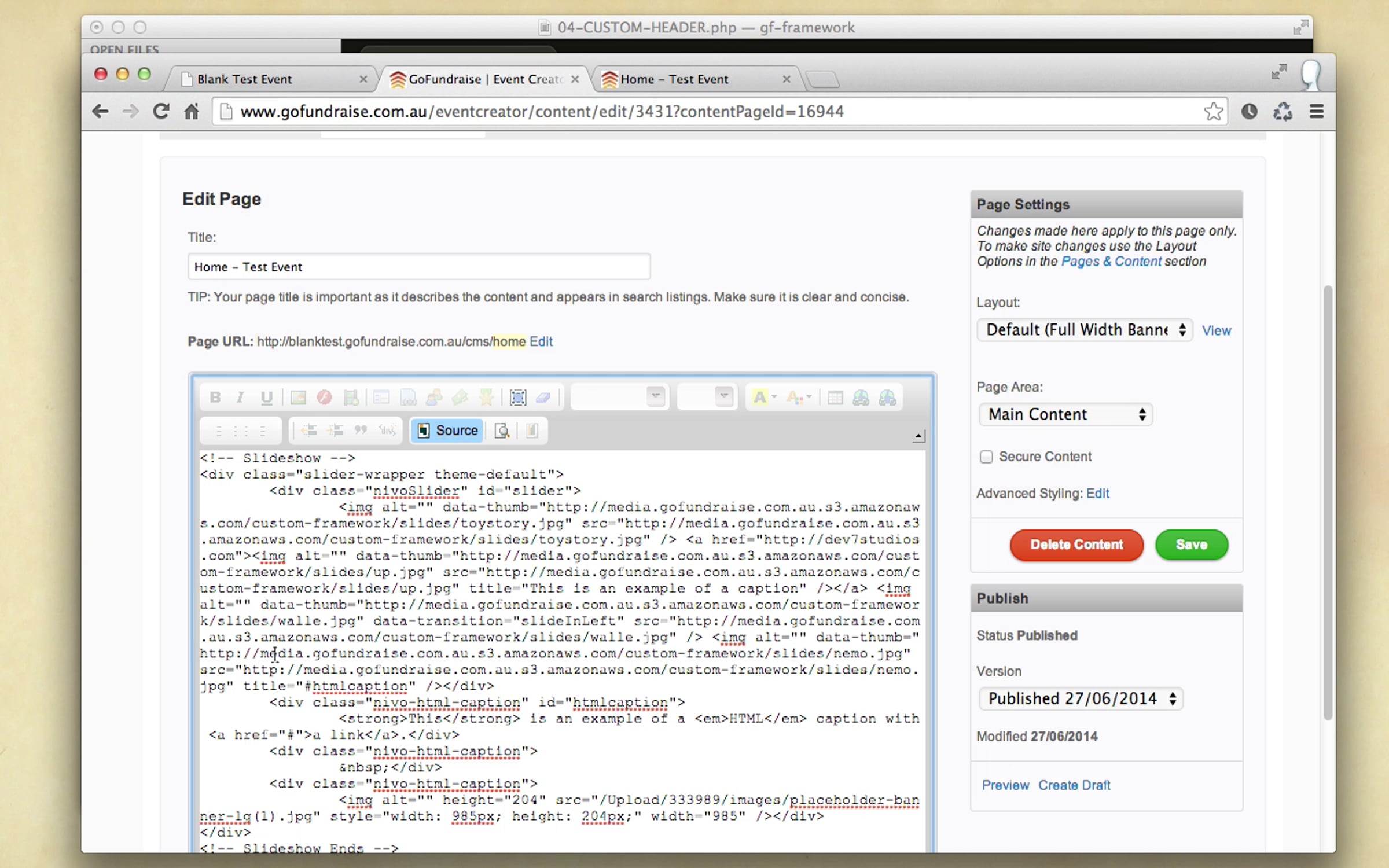1389x868 pixels.
Task: Click the Insert Video film-strip icon
Action: point(351,398)
